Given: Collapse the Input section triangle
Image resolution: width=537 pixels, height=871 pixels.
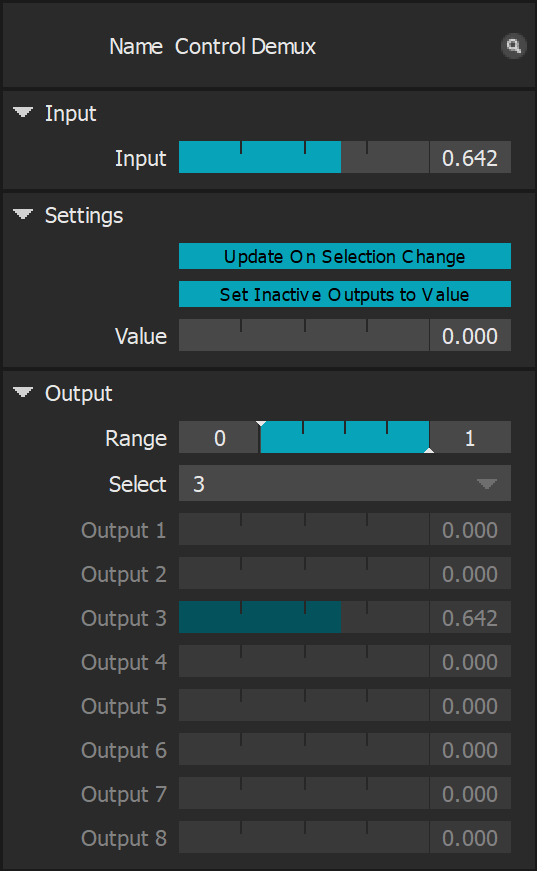Looking at the screenshot, I should (x=23, y=113).
